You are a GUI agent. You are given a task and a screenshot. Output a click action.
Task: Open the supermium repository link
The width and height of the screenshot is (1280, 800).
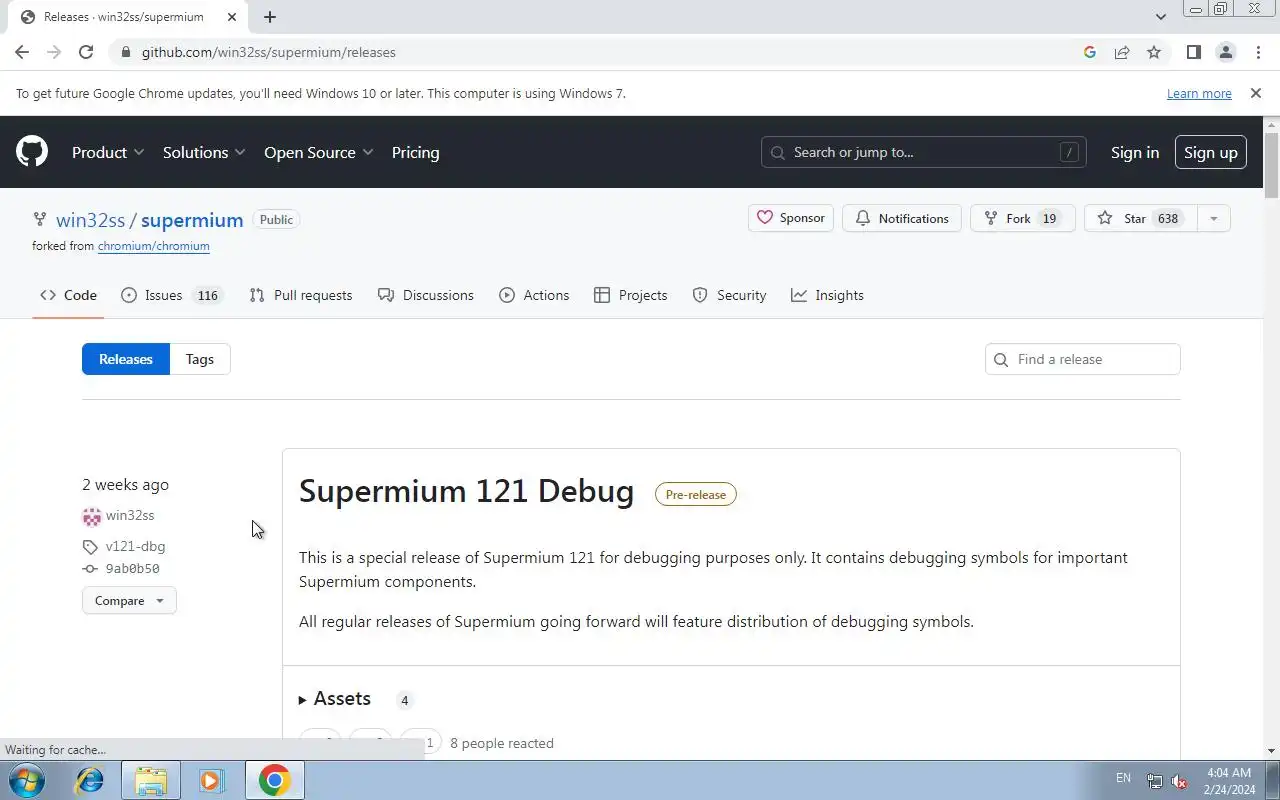192,220
